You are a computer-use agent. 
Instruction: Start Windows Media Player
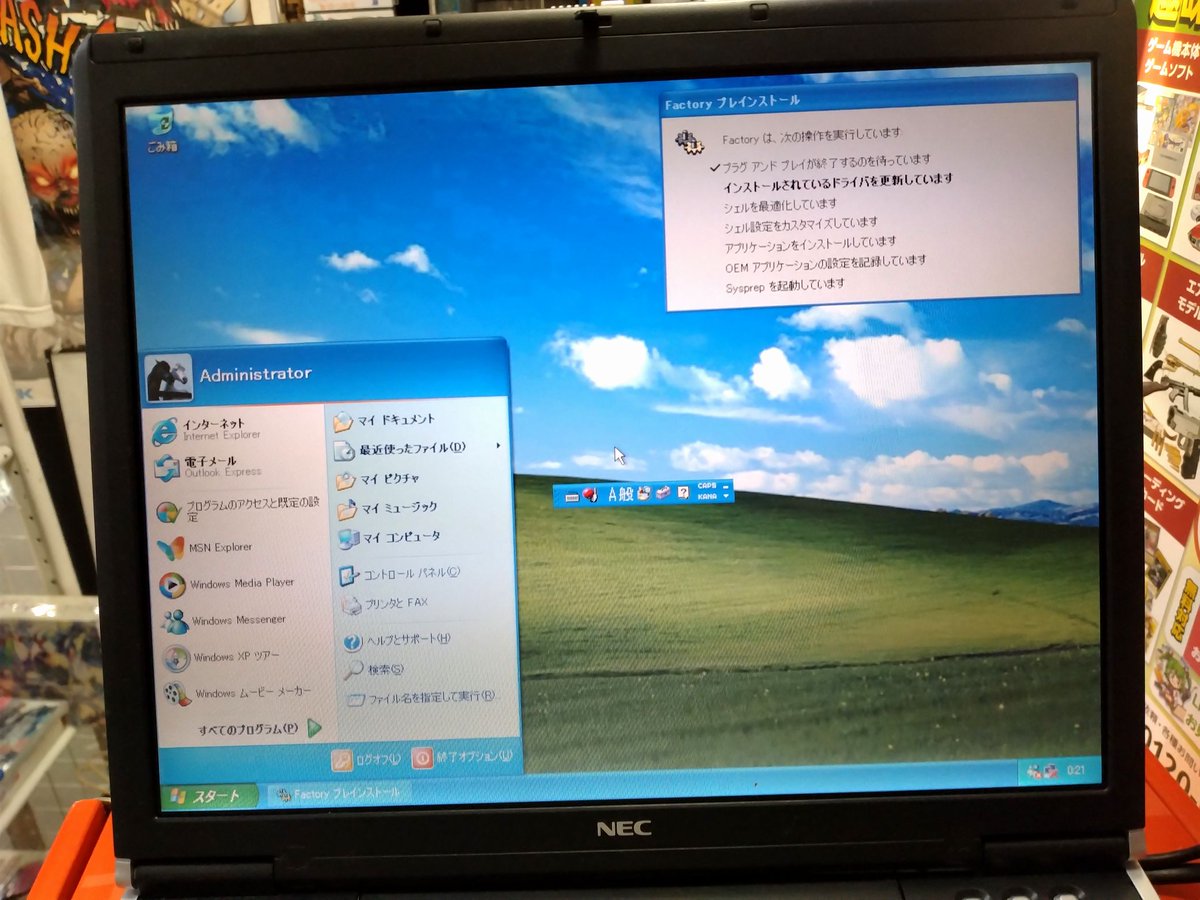(227, 583)
